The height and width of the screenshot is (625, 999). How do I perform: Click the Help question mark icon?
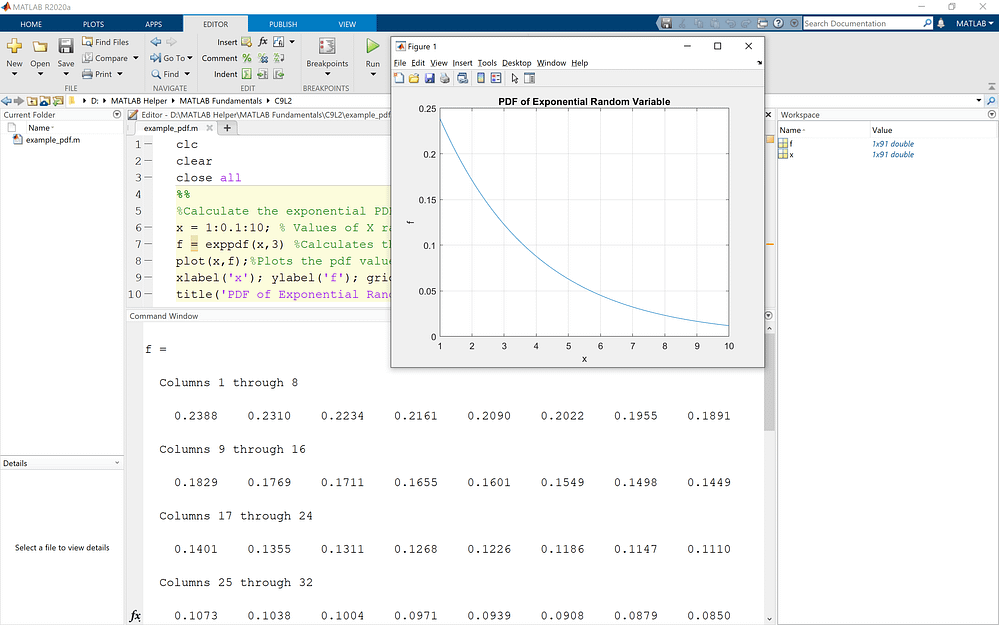pos(778,24)
